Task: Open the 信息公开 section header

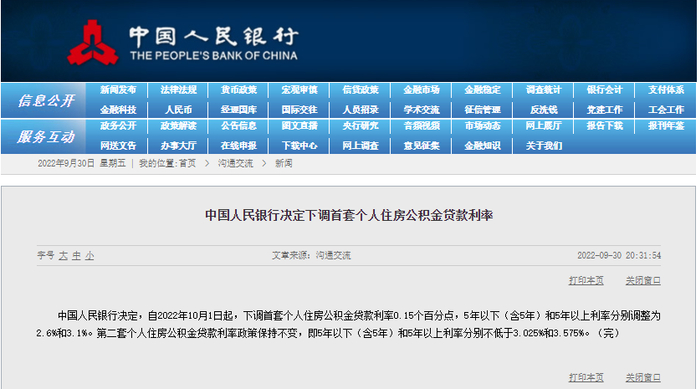Action: 46,100
